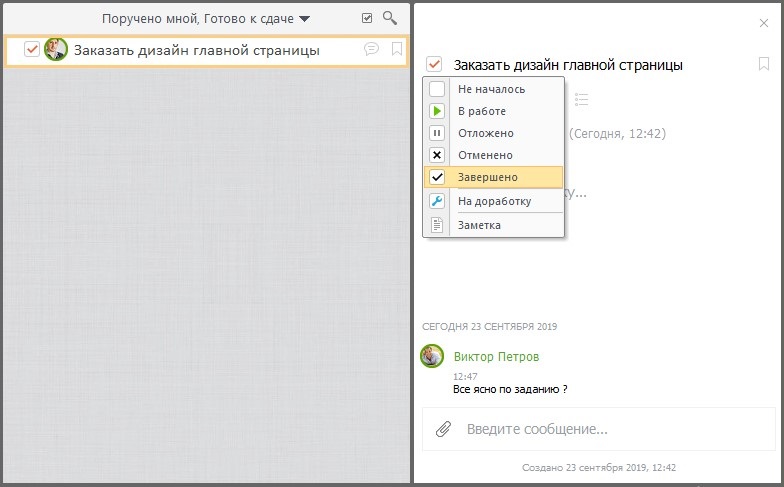This screenshot has width=784, height=487.
Task: Click the assignee avatar in task row
Action: tap(56, 50)
